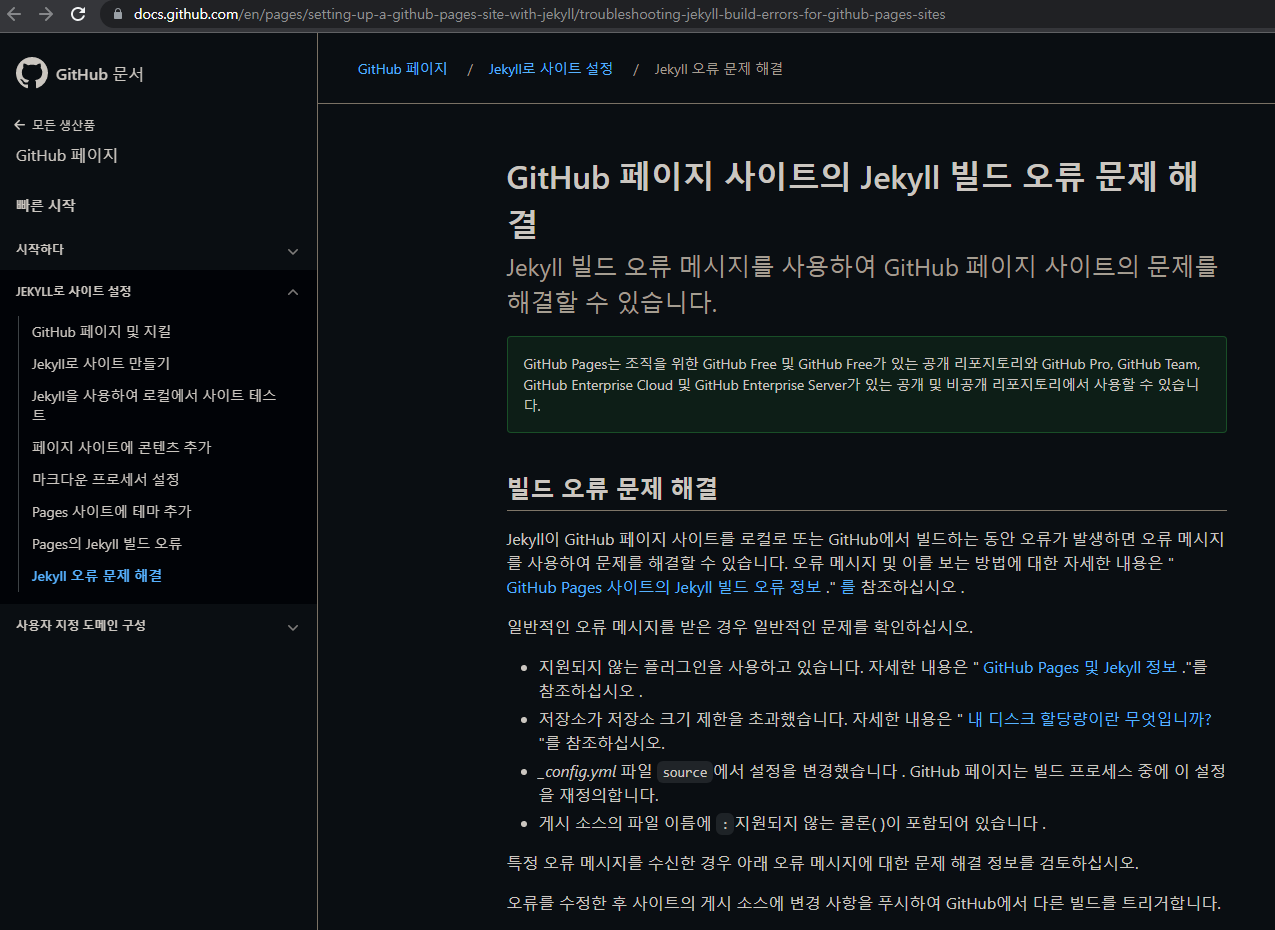
Task: Click the source inline code label
Action: (685, 772)
